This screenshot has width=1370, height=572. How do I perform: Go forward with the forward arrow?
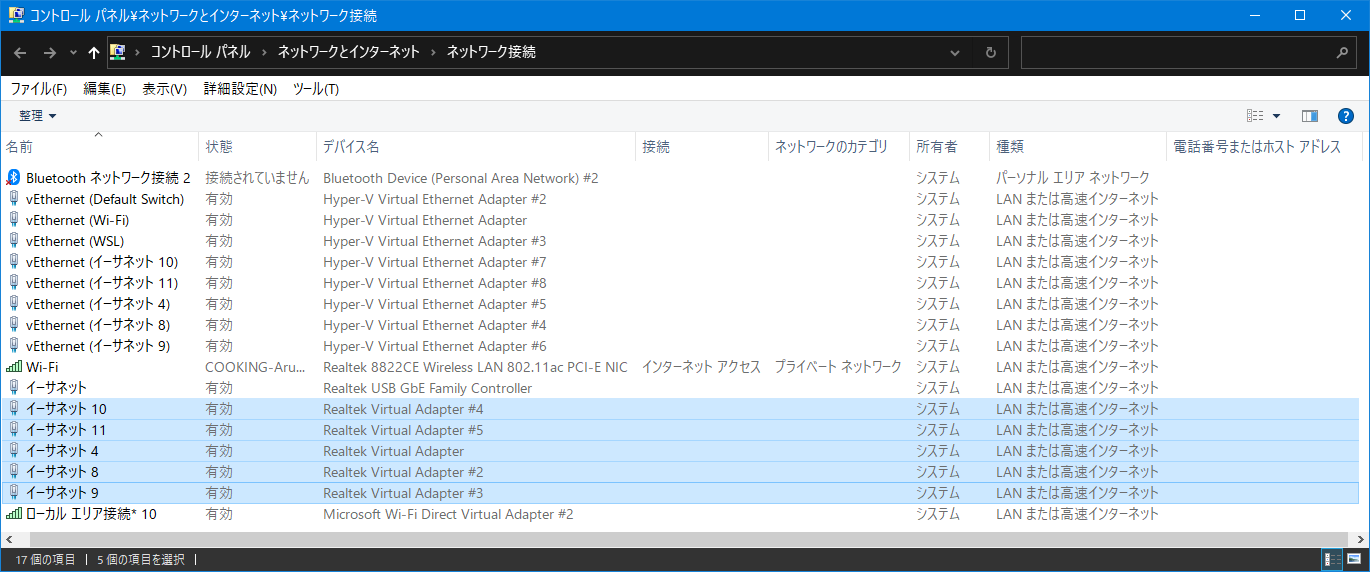point(49,52)
